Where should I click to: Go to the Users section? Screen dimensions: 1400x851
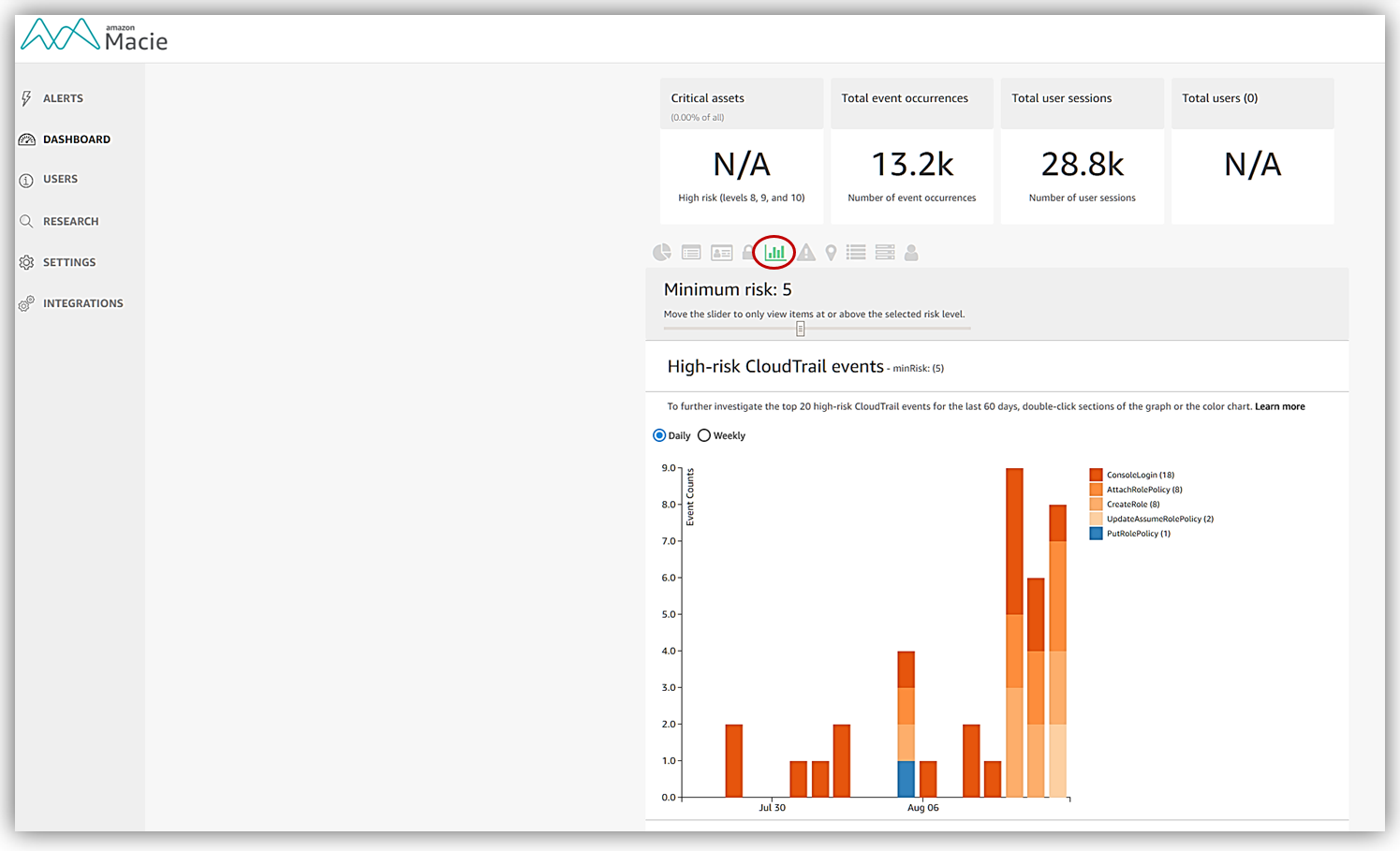[x=60, y=179]
